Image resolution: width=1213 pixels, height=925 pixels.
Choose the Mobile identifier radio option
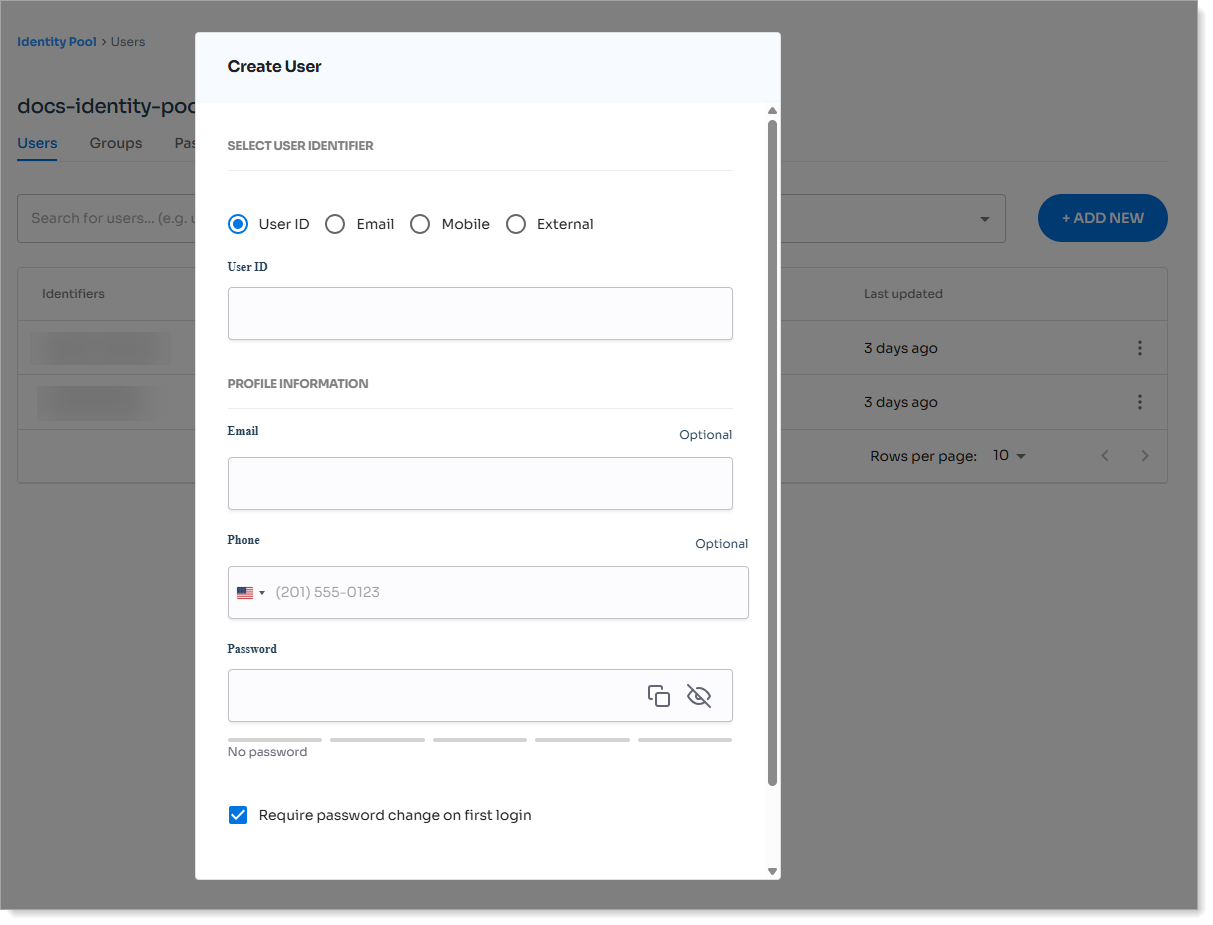click(420, 224)
